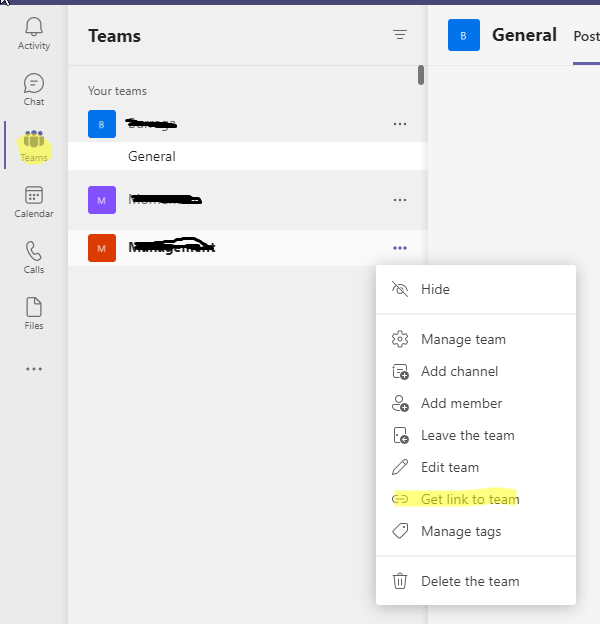This screenshot has height=624, width=600.
Task: Click the filter icon beside Teams heading
Action: [400, 35]
